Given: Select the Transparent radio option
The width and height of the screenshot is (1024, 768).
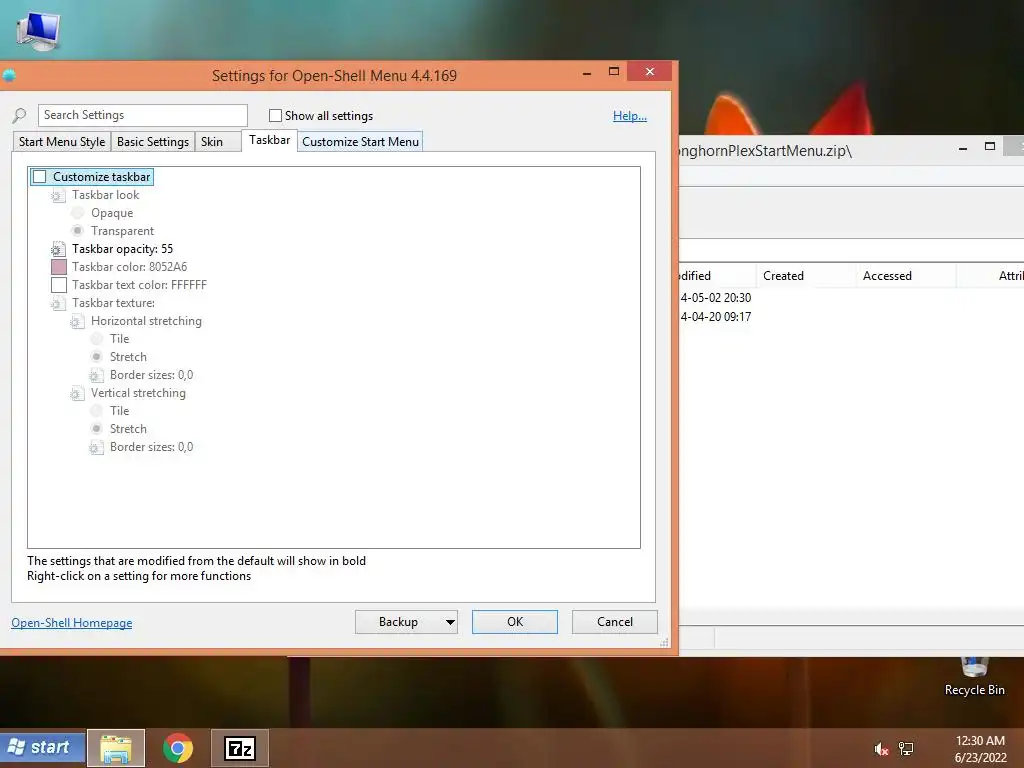Looking at the screenshot, I should [x=78, y=231].
